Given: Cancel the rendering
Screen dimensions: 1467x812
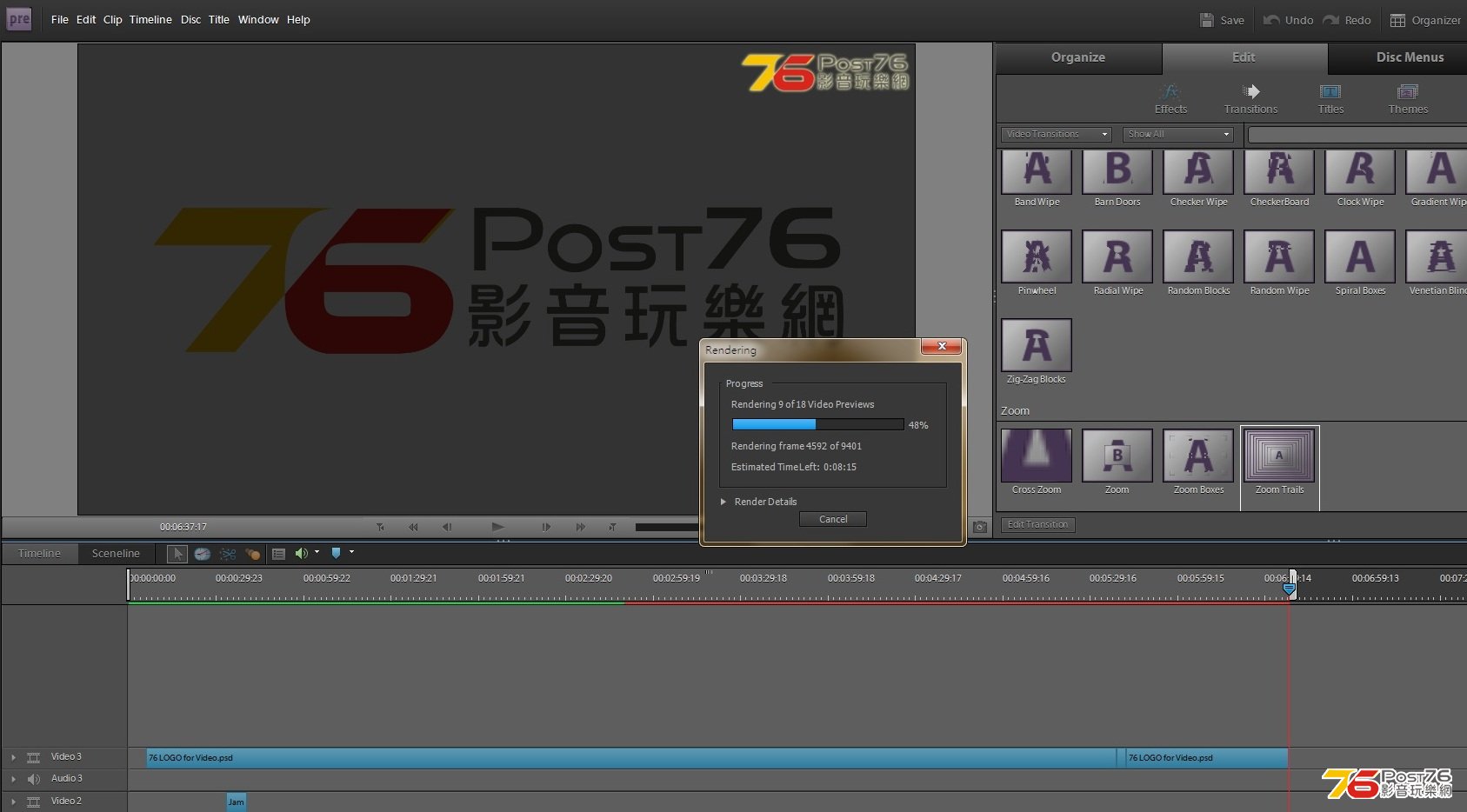Looking at the screenshot, I should [x=833, y=519].
